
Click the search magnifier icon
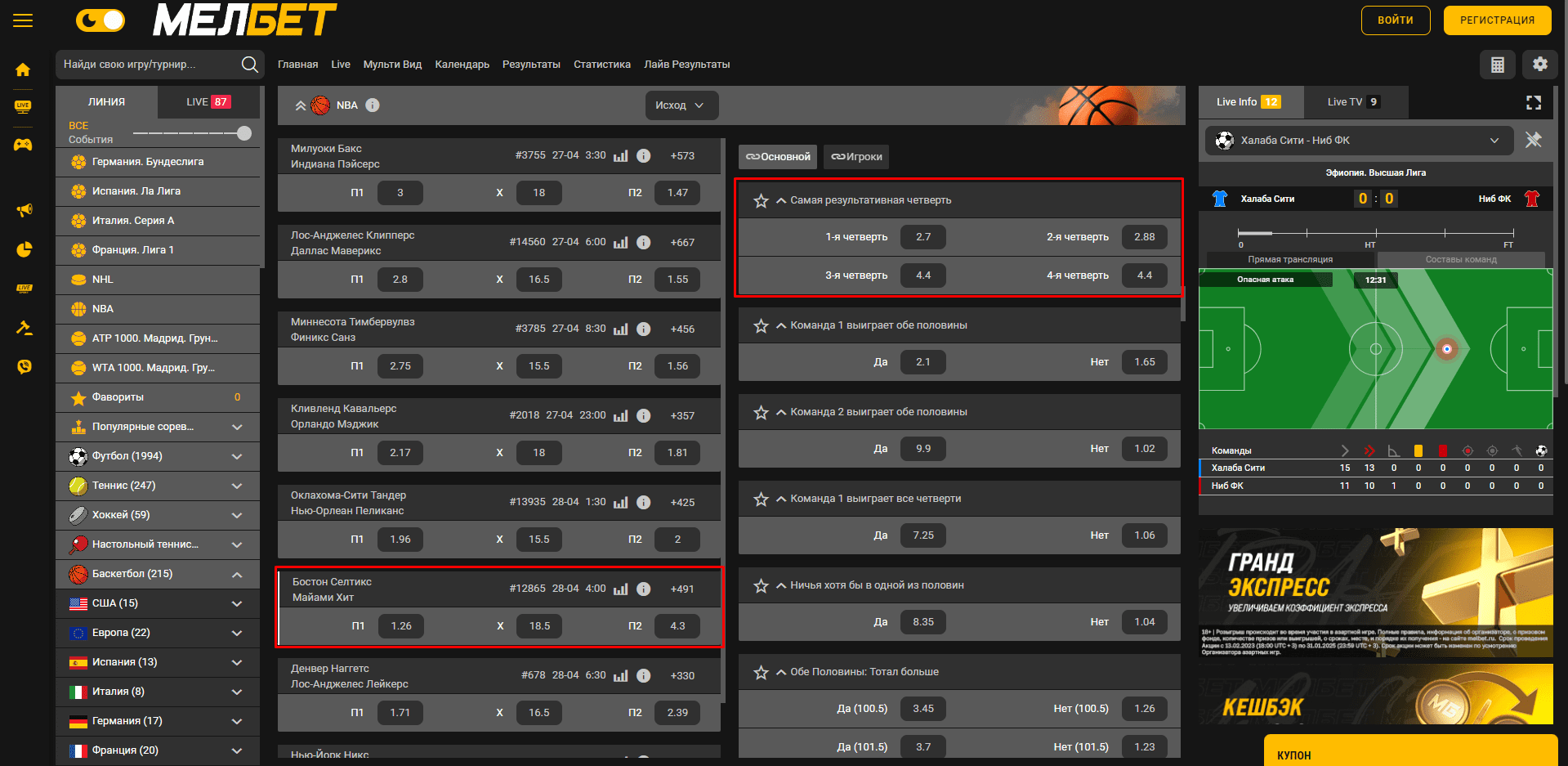[x=249, y=65]
